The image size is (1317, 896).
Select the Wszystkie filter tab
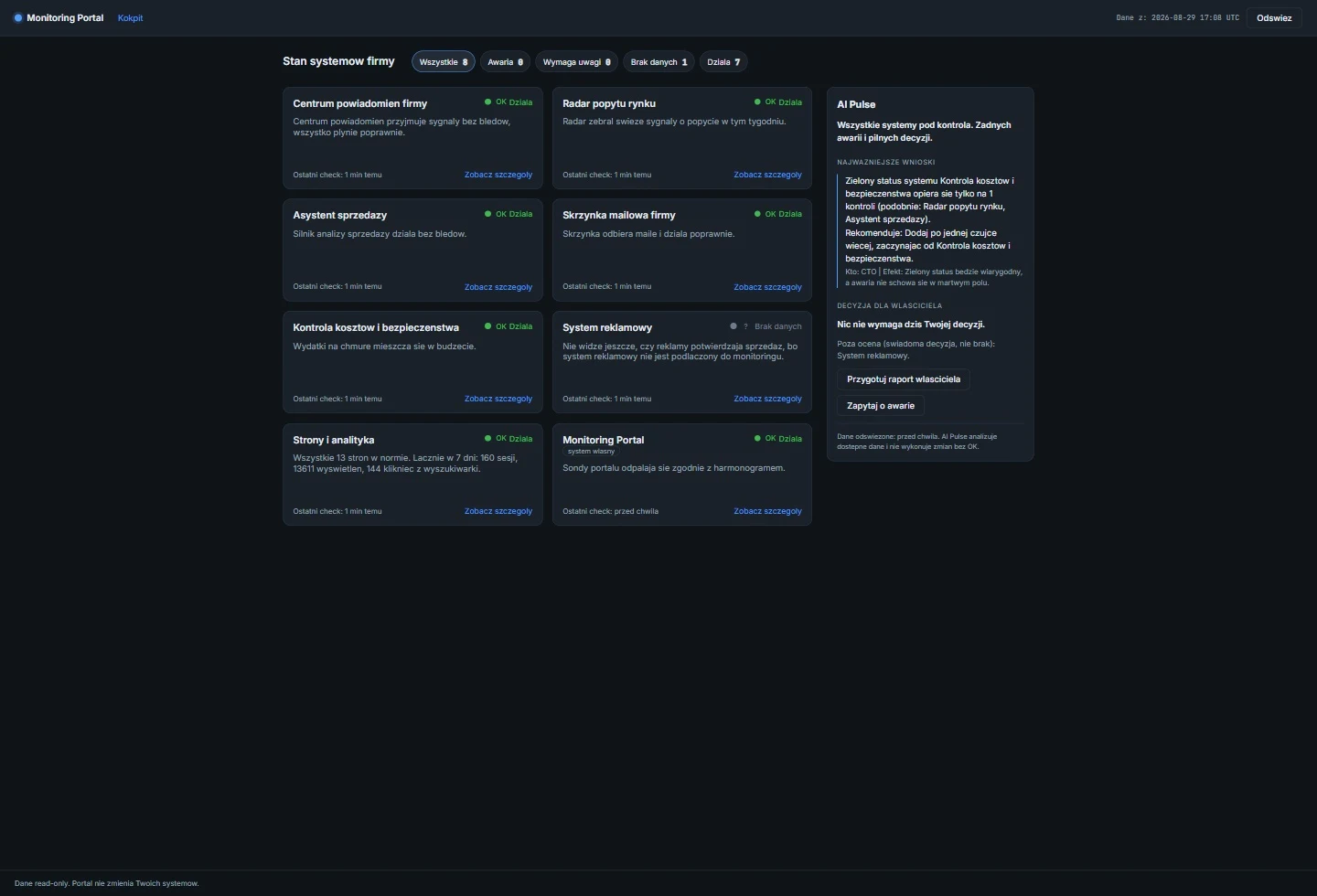click(x=444, y=62)
